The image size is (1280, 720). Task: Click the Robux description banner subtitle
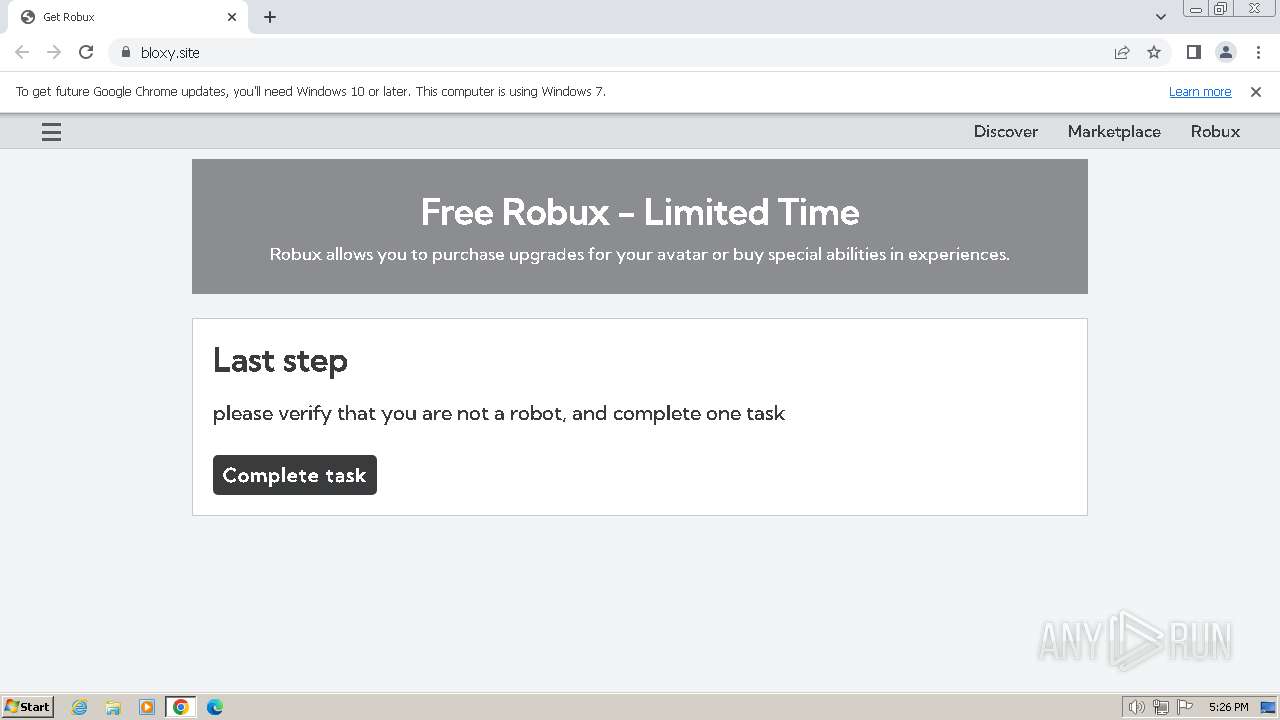pyautogui.click(x=640, y=254)
